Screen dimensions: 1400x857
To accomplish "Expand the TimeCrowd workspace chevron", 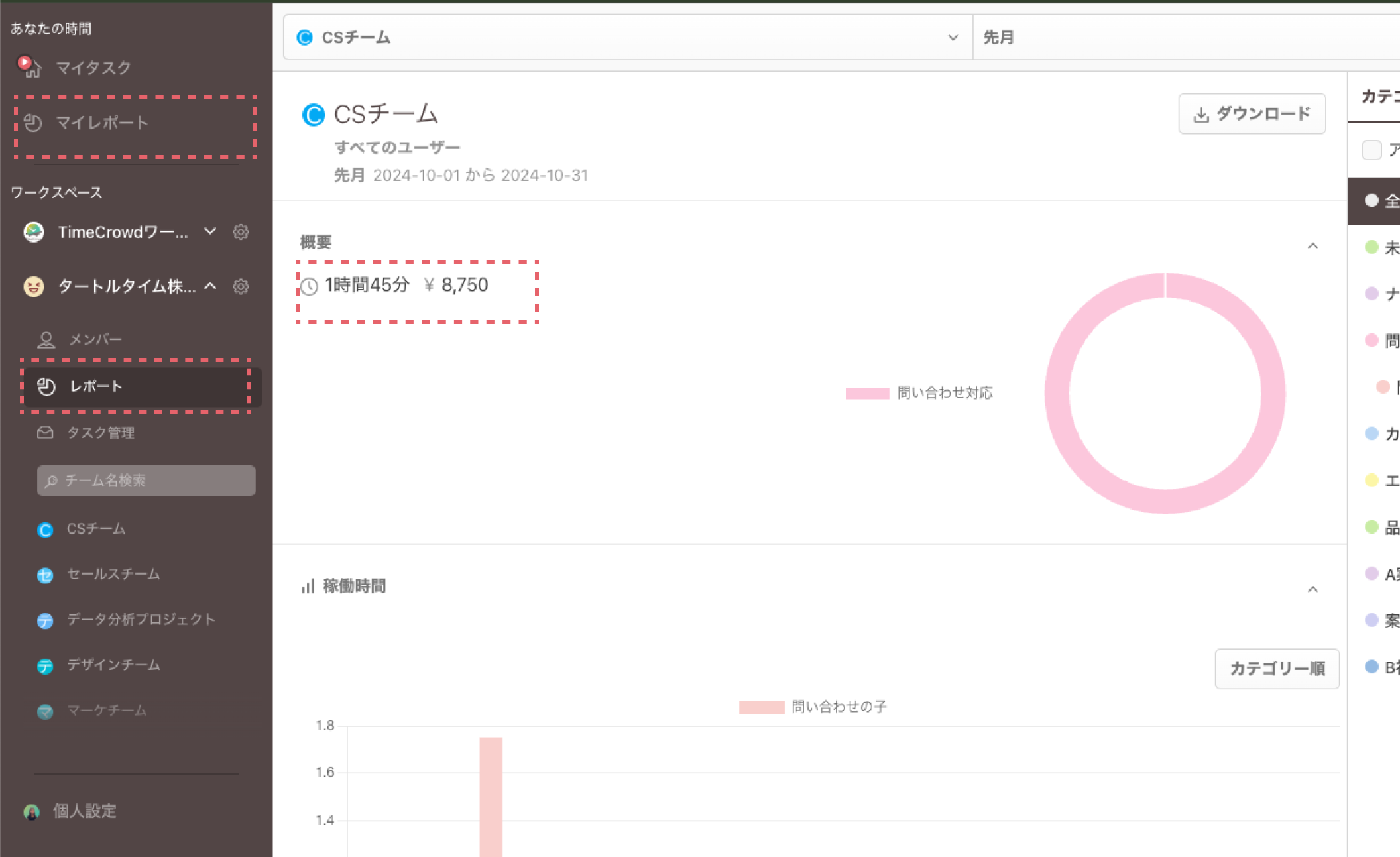I will (210, 231).
